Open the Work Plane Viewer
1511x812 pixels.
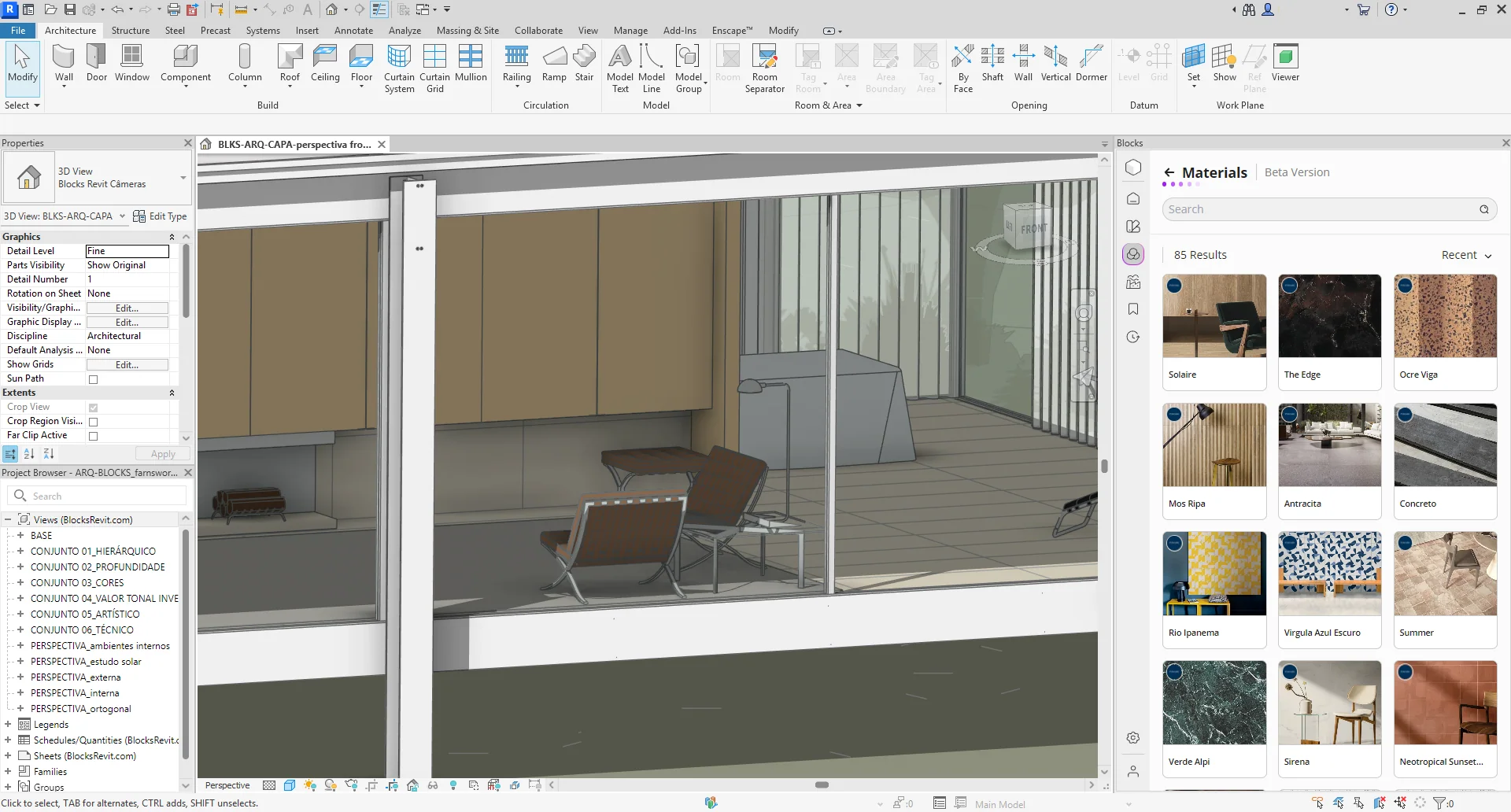click(x=1285, y=63)
